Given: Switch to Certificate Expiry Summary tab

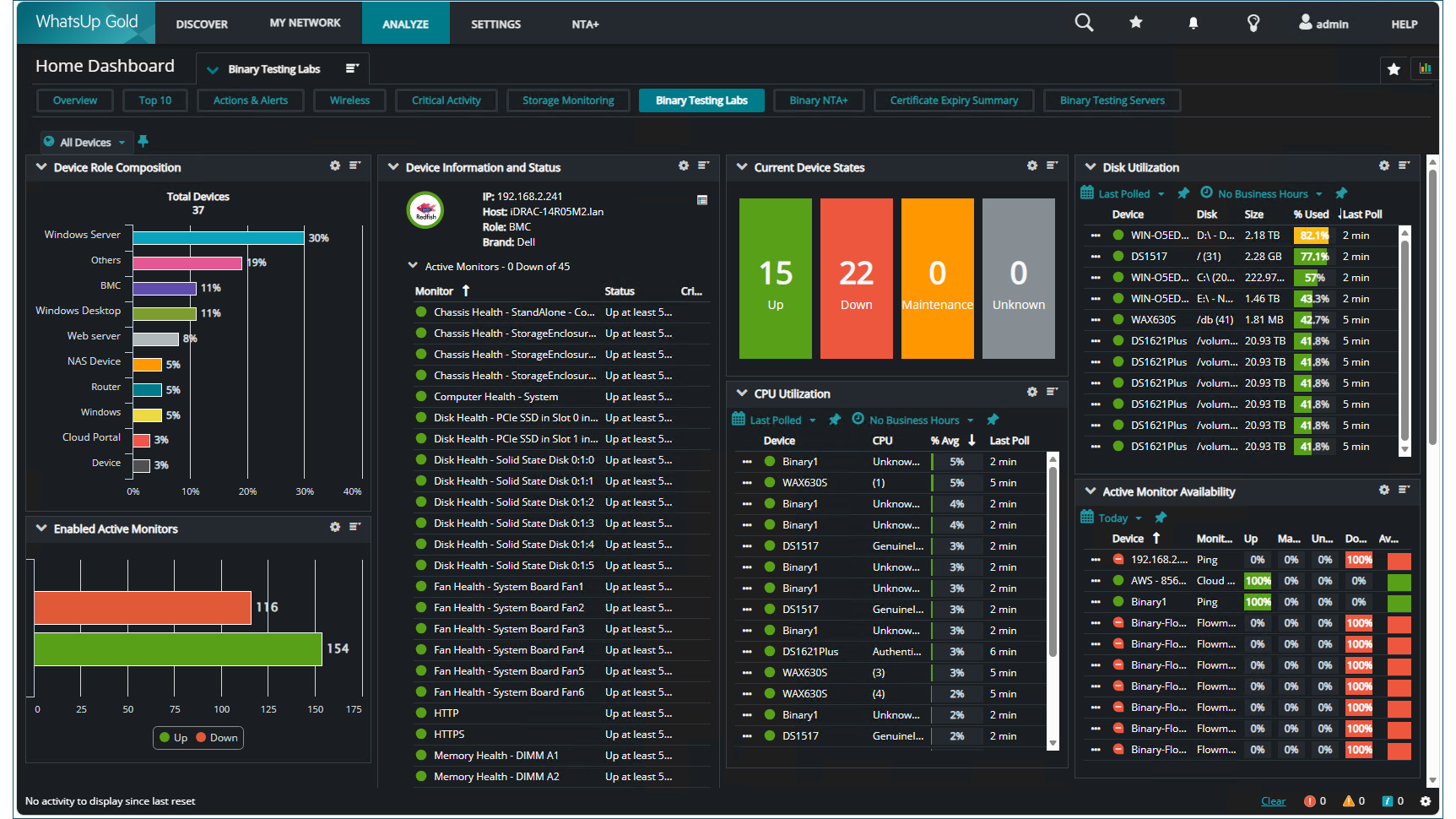Looking at the screenshot, I should pyautogui.click(x=954, y=100).
